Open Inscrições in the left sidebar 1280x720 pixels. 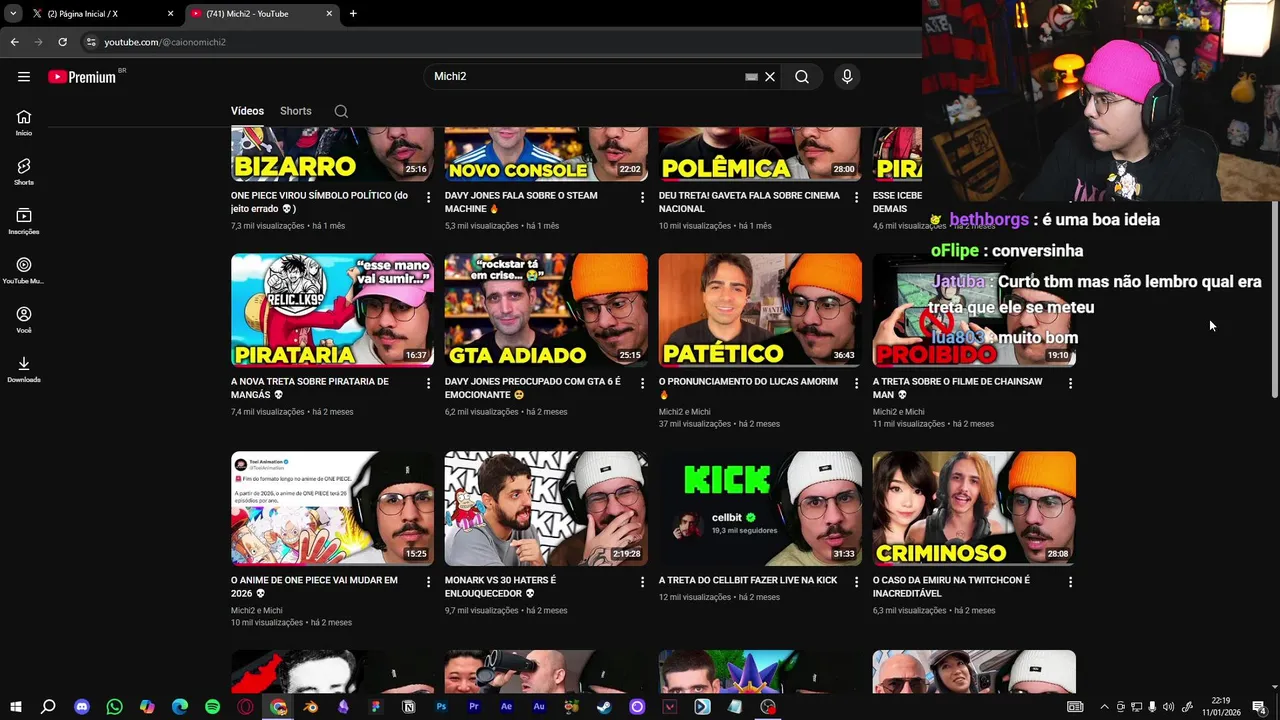click(x=24, y=221)
